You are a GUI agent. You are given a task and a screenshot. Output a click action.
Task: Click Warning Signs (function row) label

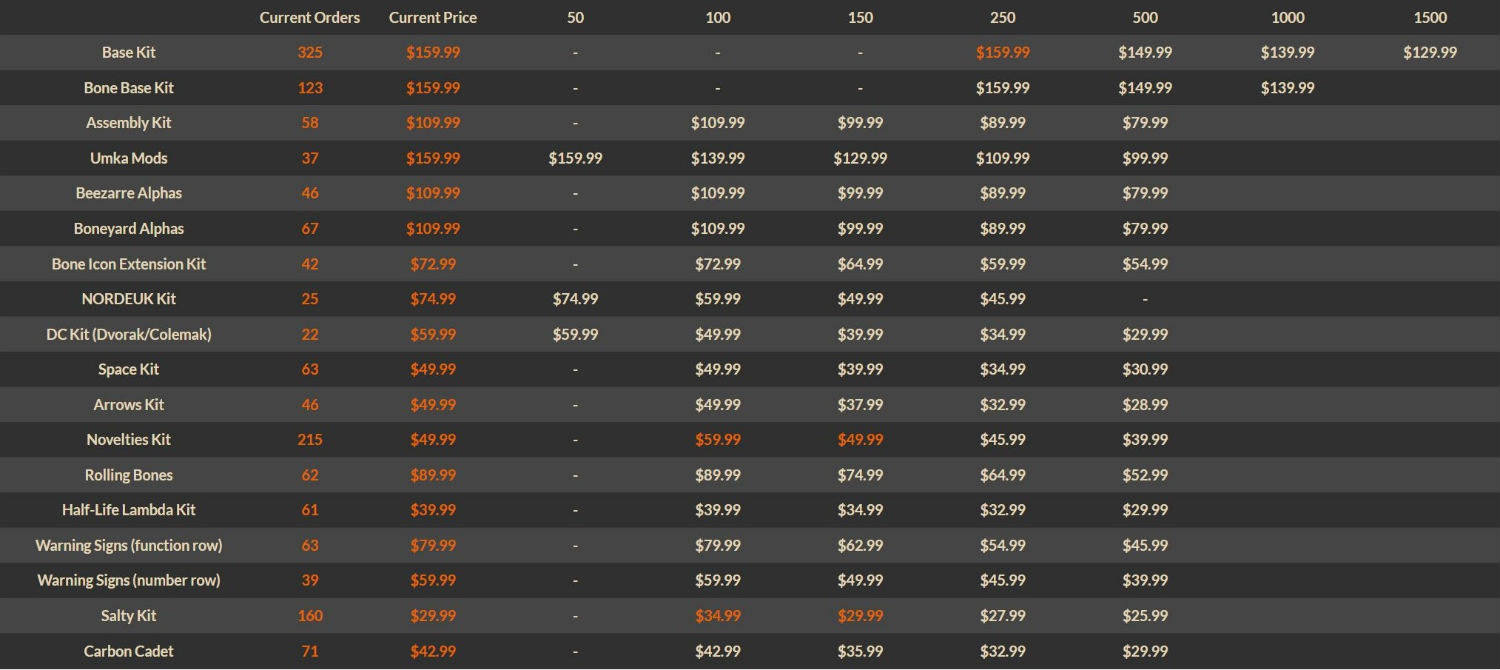point(129,546)
